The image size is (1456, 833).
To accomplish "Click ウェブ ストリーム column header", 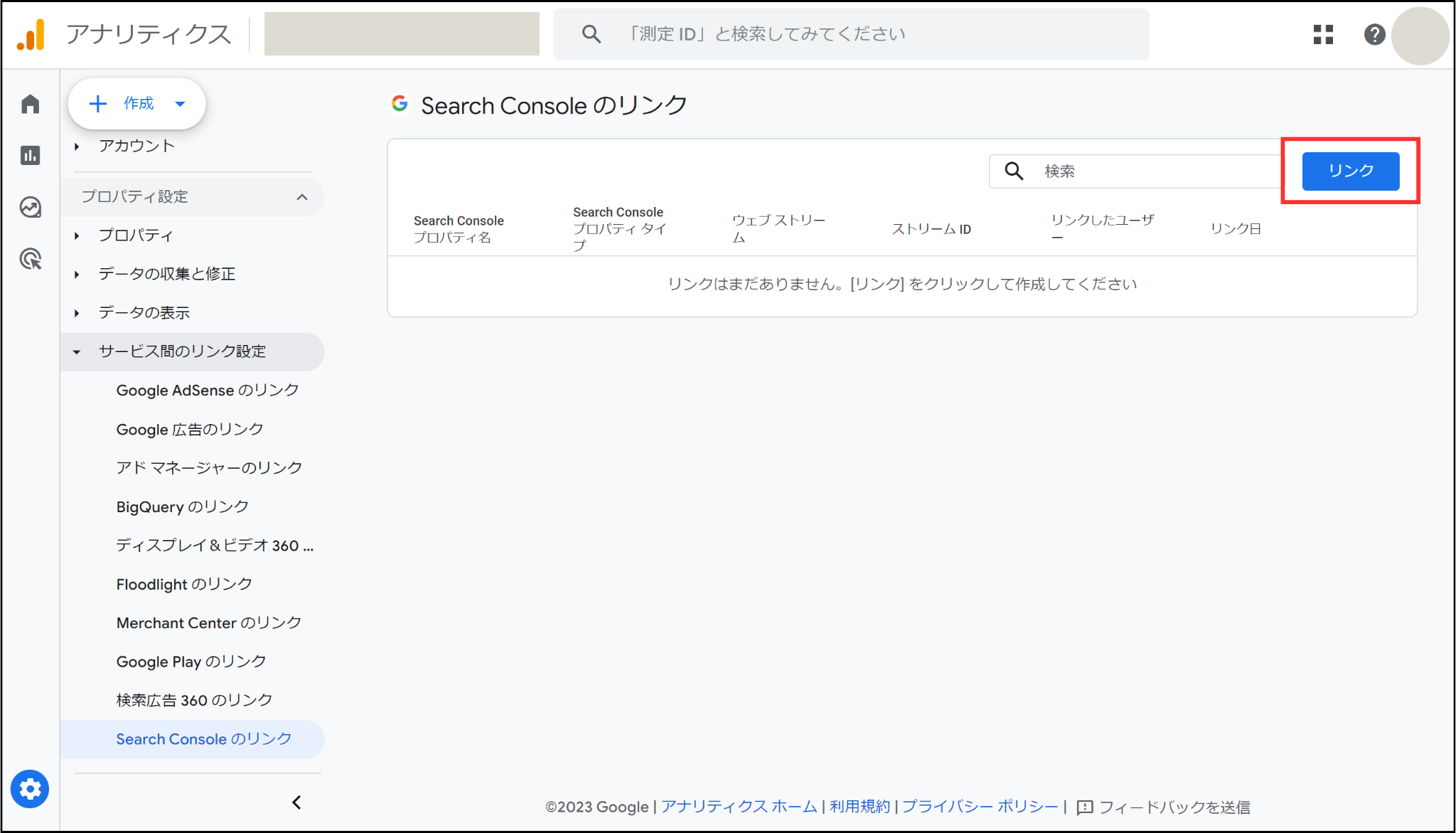I will pyautogui.click(x=778, y=229).
